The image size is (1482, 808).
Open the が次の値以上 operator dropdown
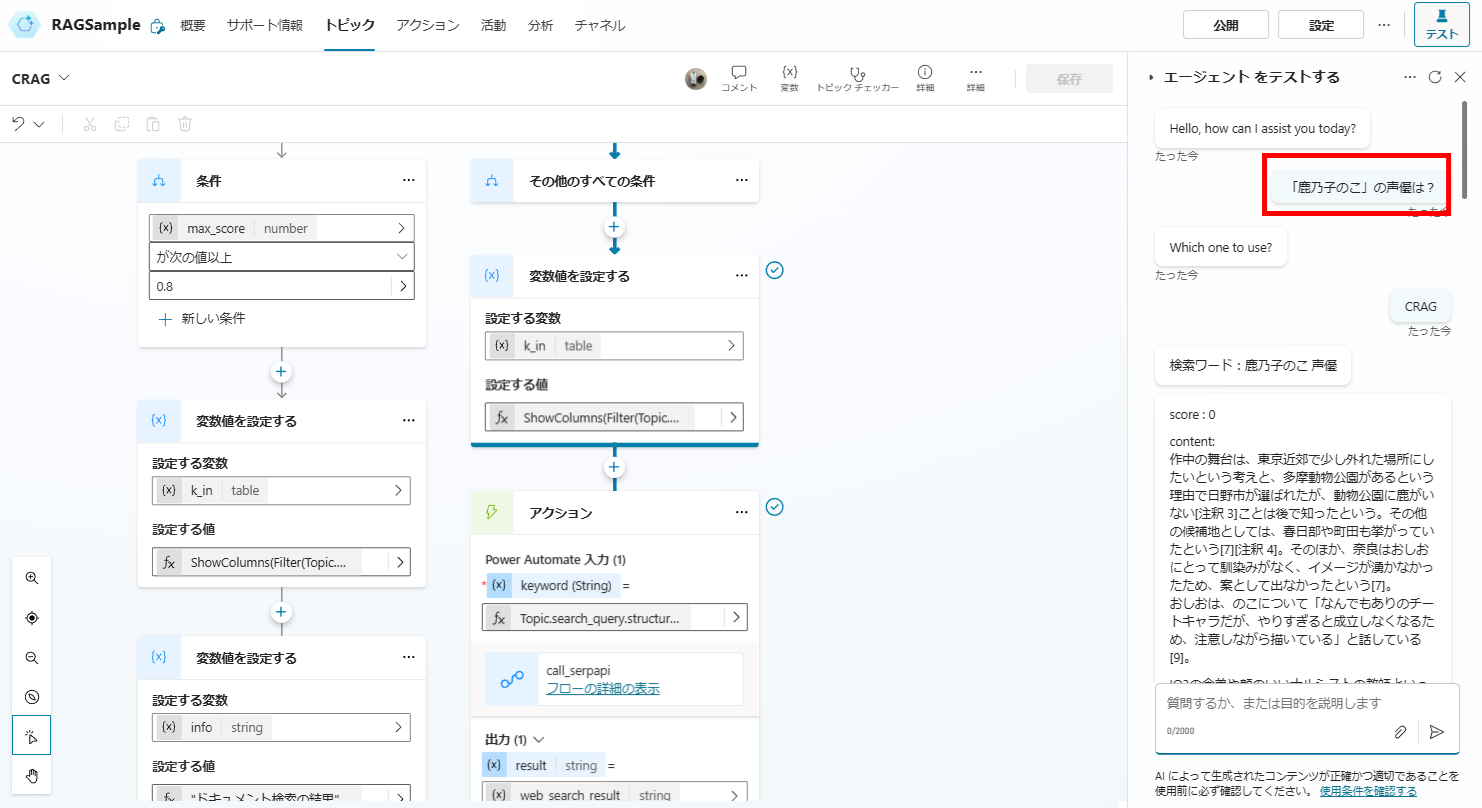pos(282,257)
